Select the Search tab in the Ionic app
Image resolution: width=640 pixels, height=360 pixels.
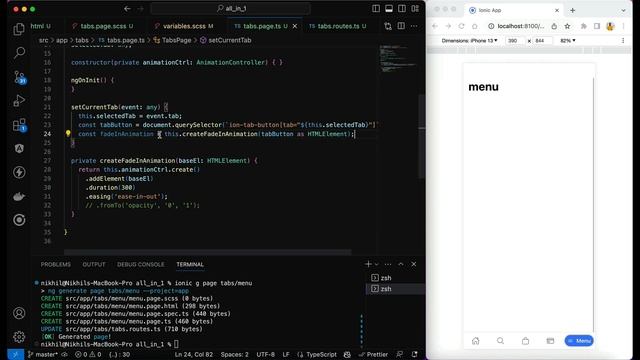pyautogui.click(x=500, y=341)
